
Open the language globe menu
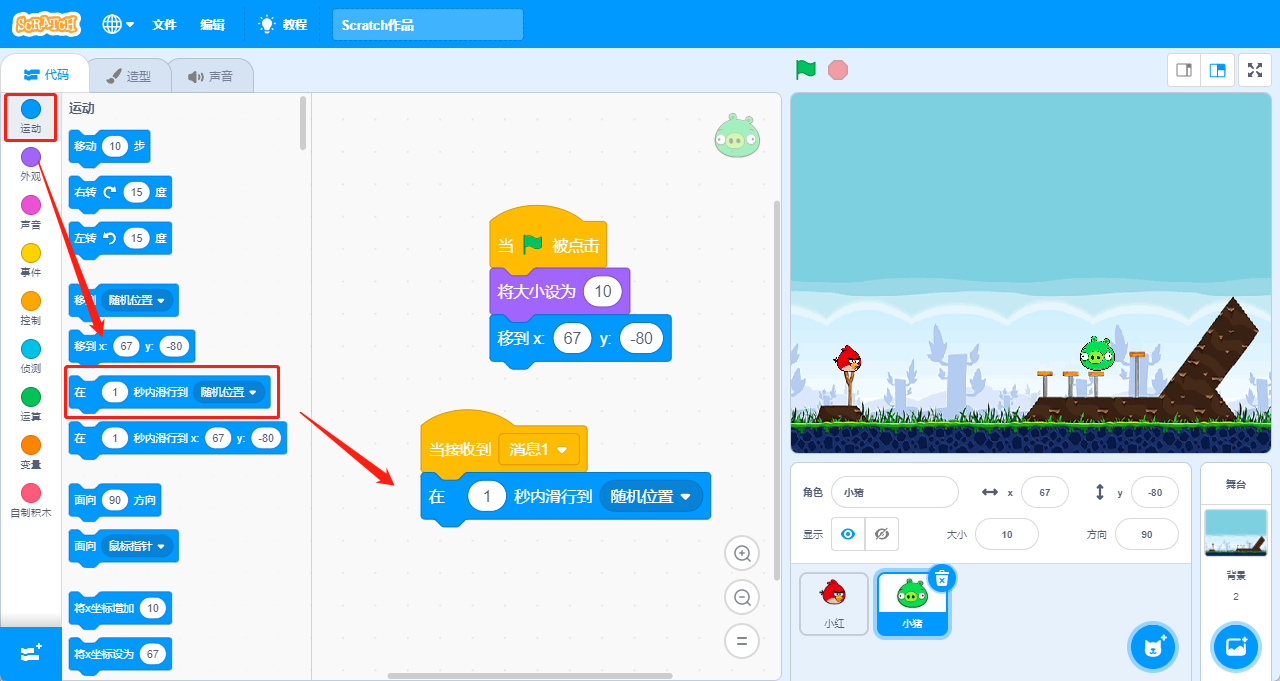click(x=117, y=24)
